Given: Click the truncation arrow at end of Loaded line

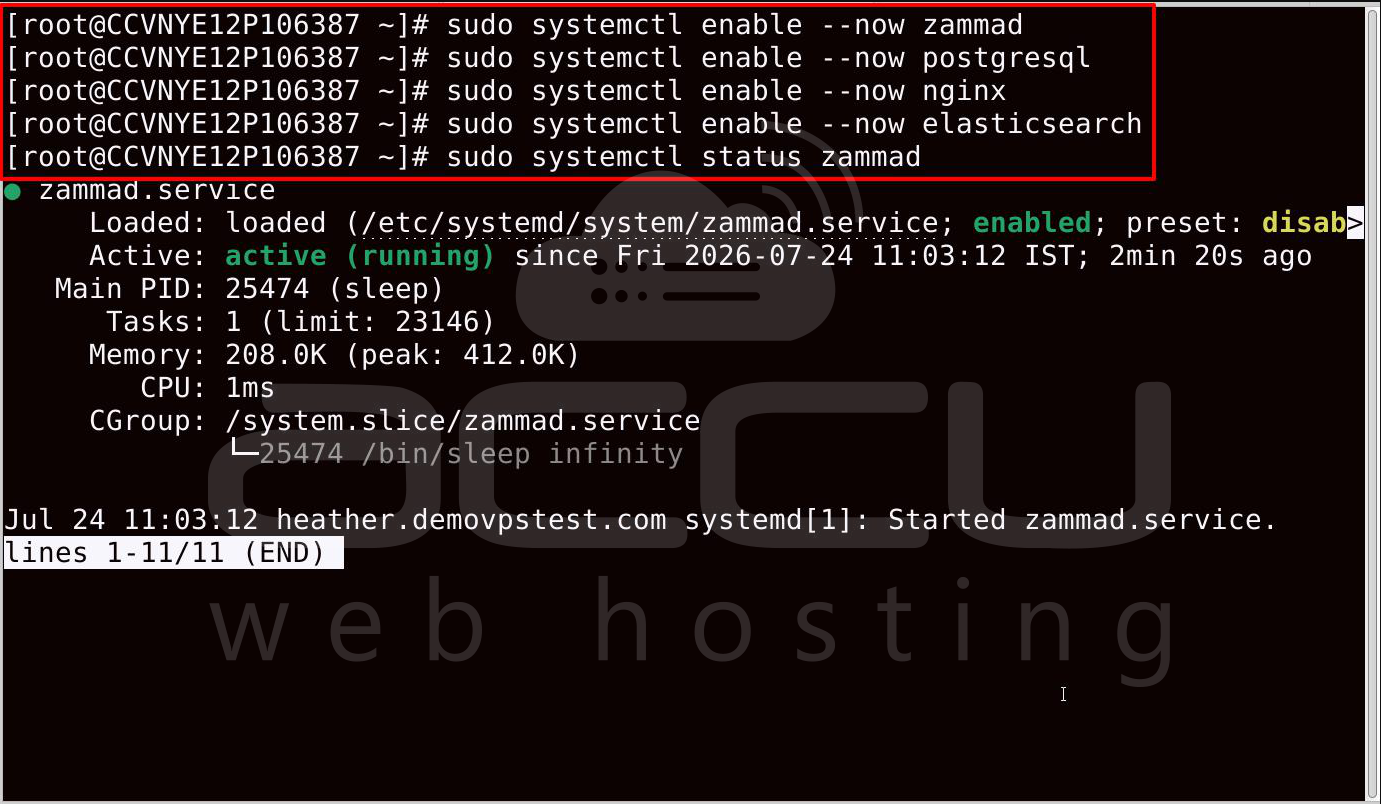Looking at the screenshot, I should 1355,223.
